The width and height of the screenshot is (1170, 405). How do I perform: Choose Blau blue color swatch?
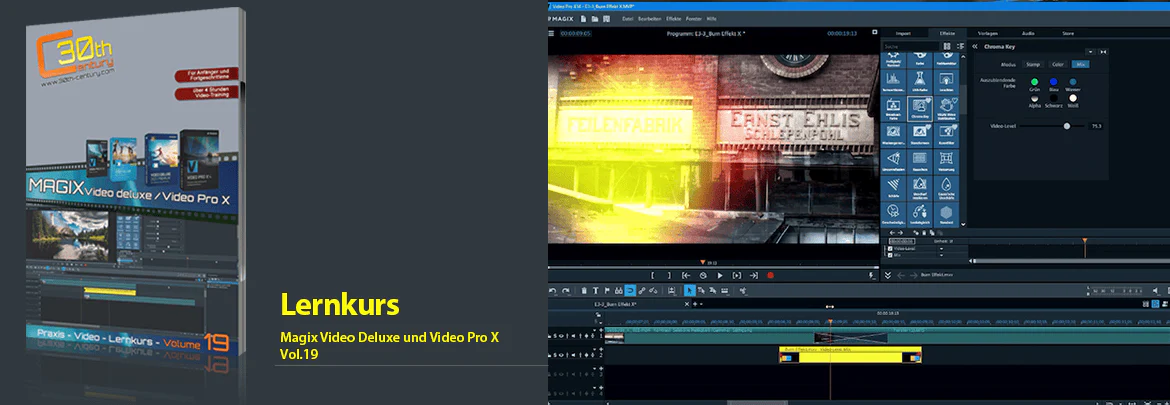tap(1054, 82)
